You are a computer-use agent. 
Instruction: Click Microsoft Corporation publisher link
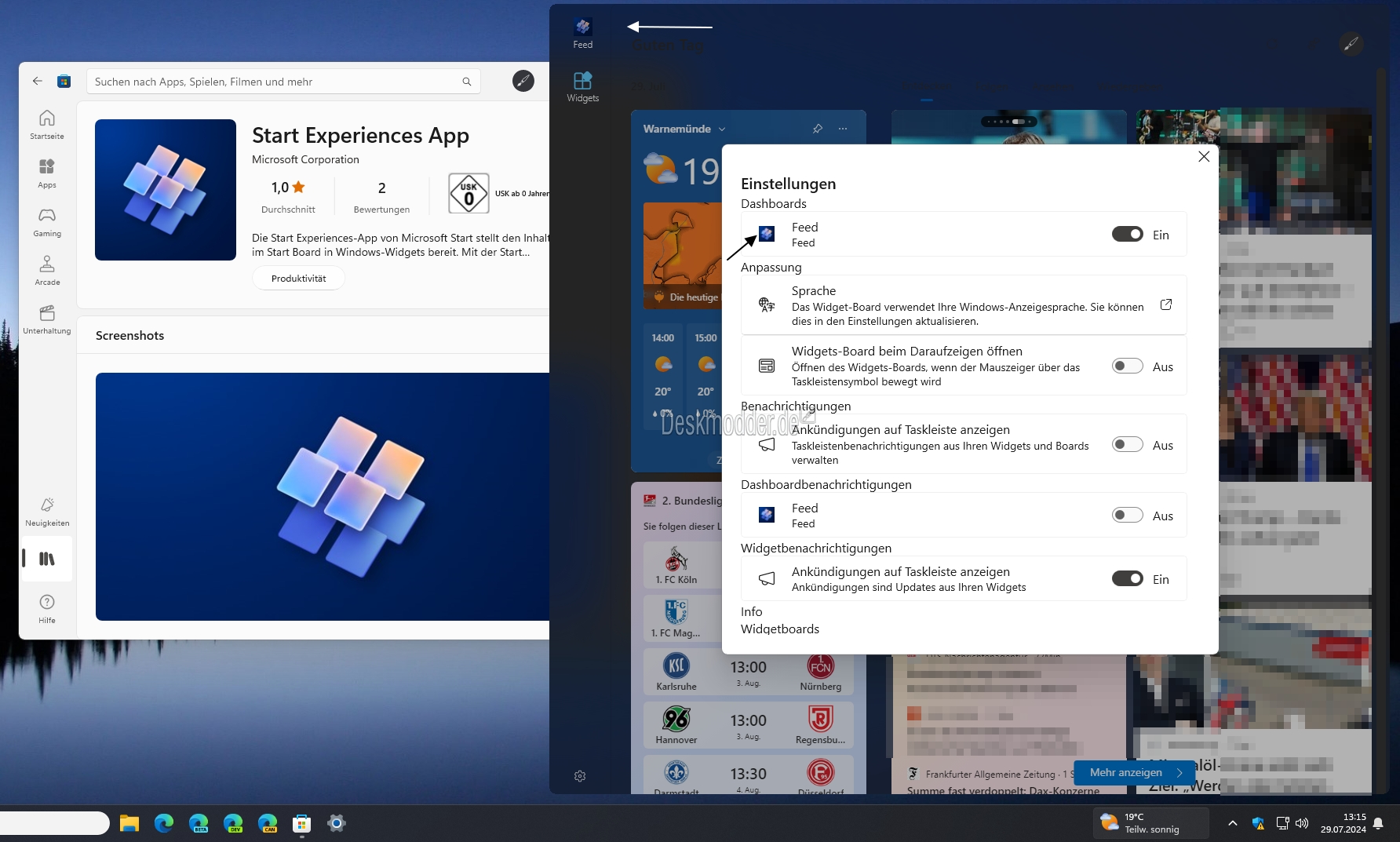305,159
